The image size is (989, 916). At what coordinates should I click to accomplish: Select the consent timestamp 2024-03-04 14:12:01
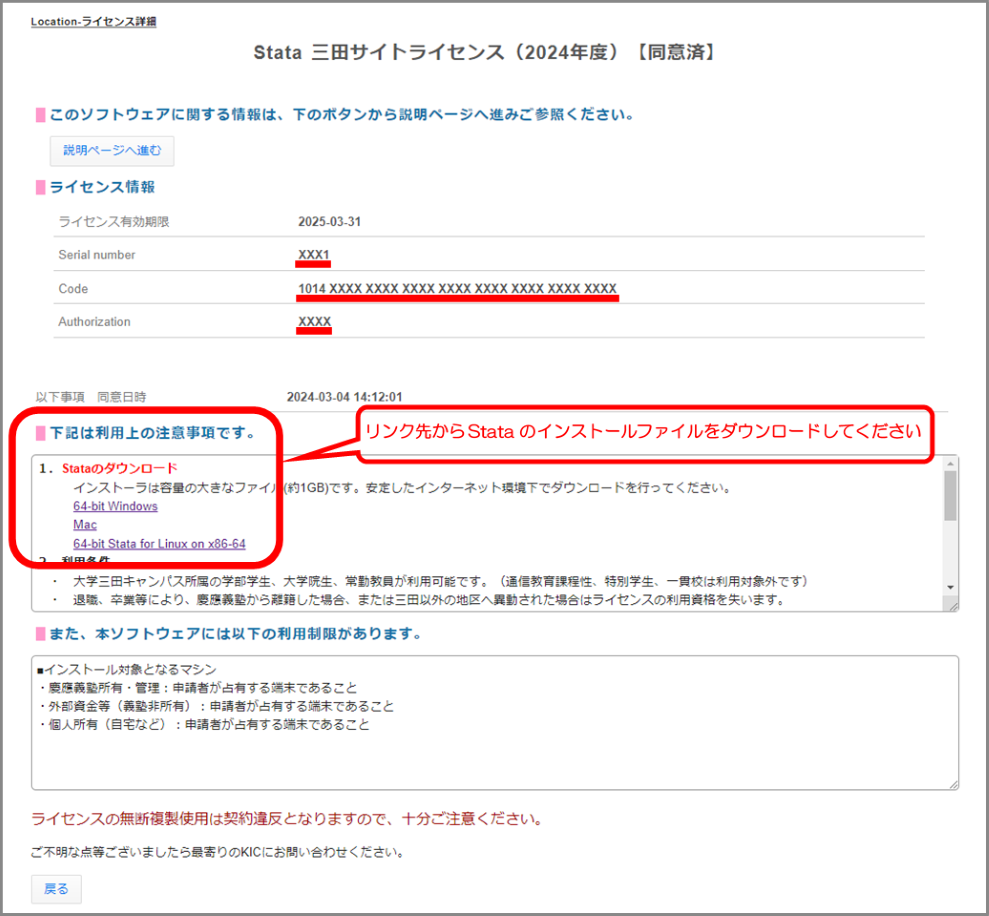tap(344, 397)
